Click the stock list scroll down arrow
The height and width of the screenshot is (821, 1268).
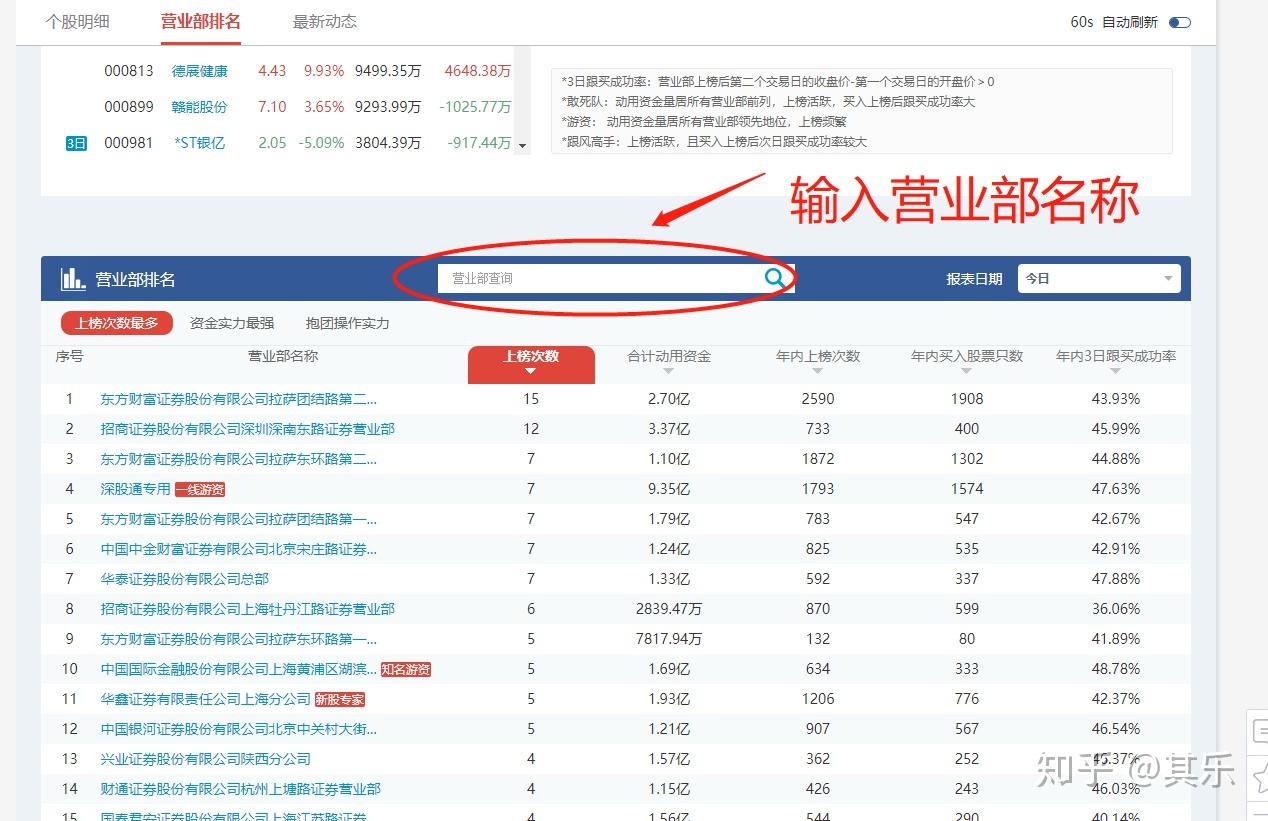(521, 146)
